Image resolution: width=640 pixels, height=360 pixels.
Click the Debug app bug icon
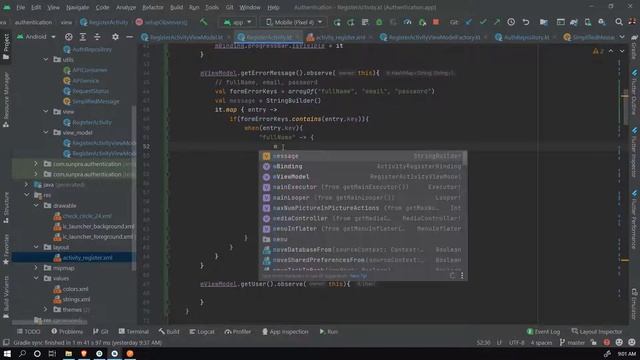[x=379, y=22]
